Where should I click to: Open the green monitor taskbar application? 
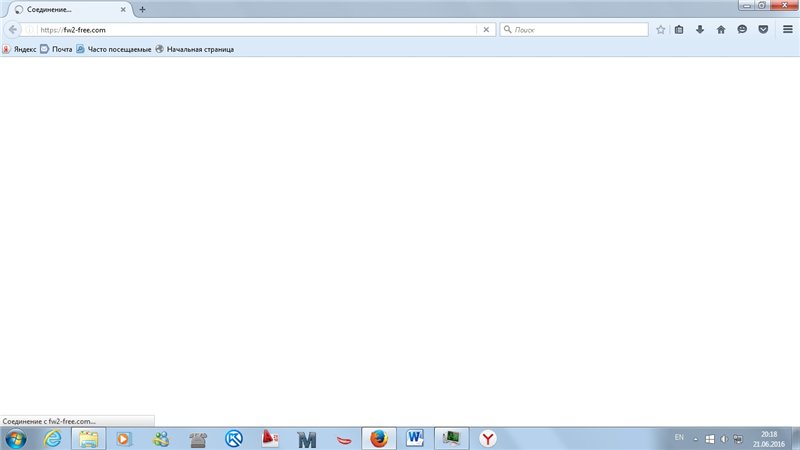point(452,439)
